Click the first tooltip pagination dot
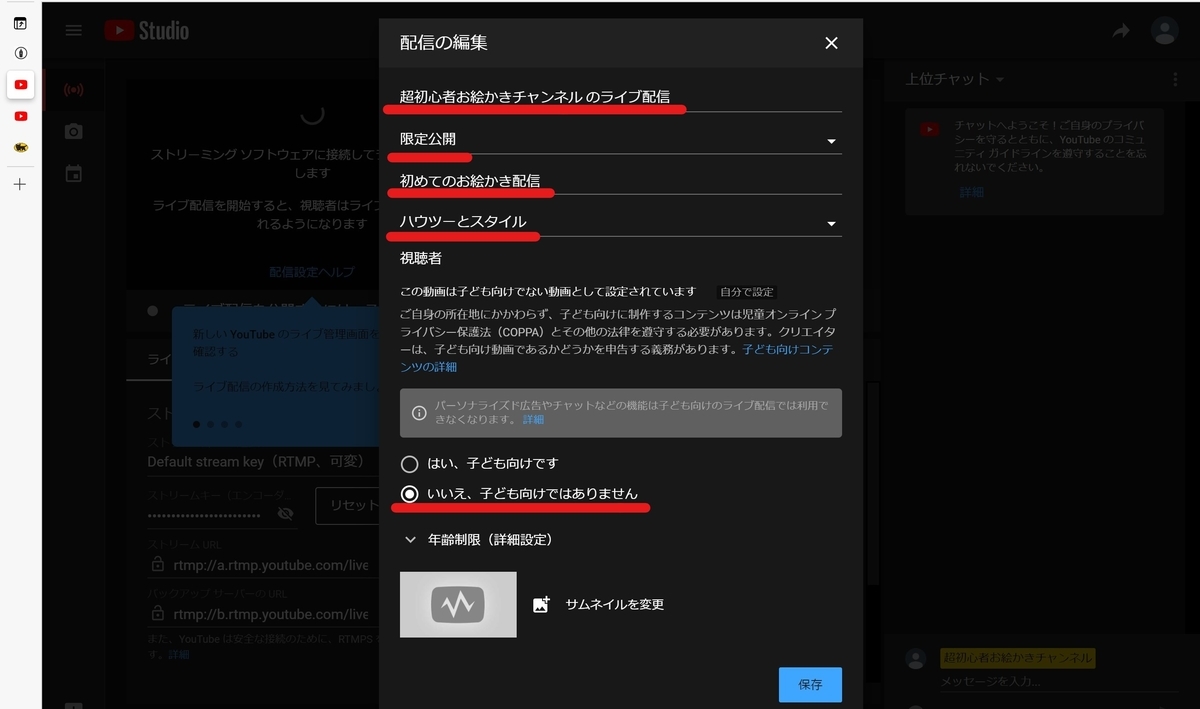 [x=196, y=424]
